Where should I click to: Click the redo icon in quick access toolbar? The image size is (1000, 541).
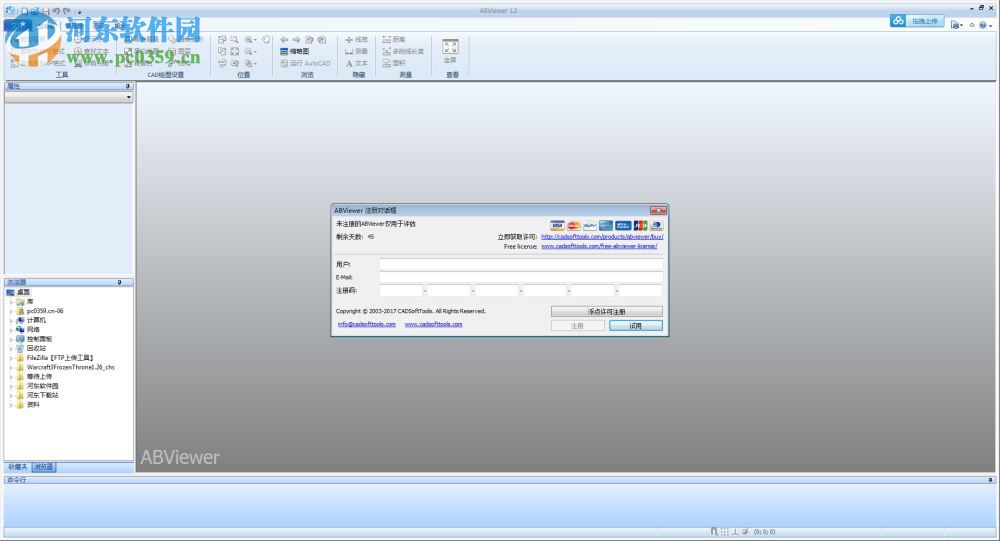click(x=67, y=11)
